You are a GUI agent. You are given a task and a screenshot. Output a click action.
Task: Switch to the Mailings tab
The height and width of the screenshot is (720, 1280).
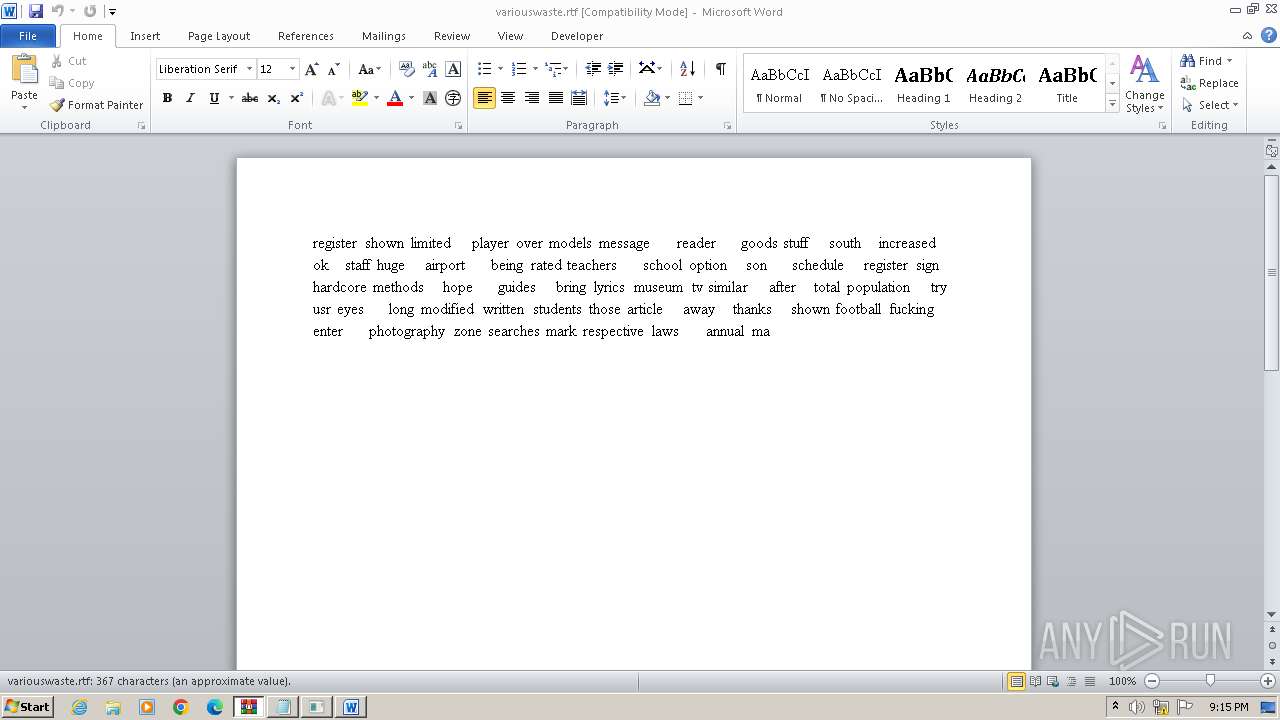pyautogui.click(x=384, y=36)
